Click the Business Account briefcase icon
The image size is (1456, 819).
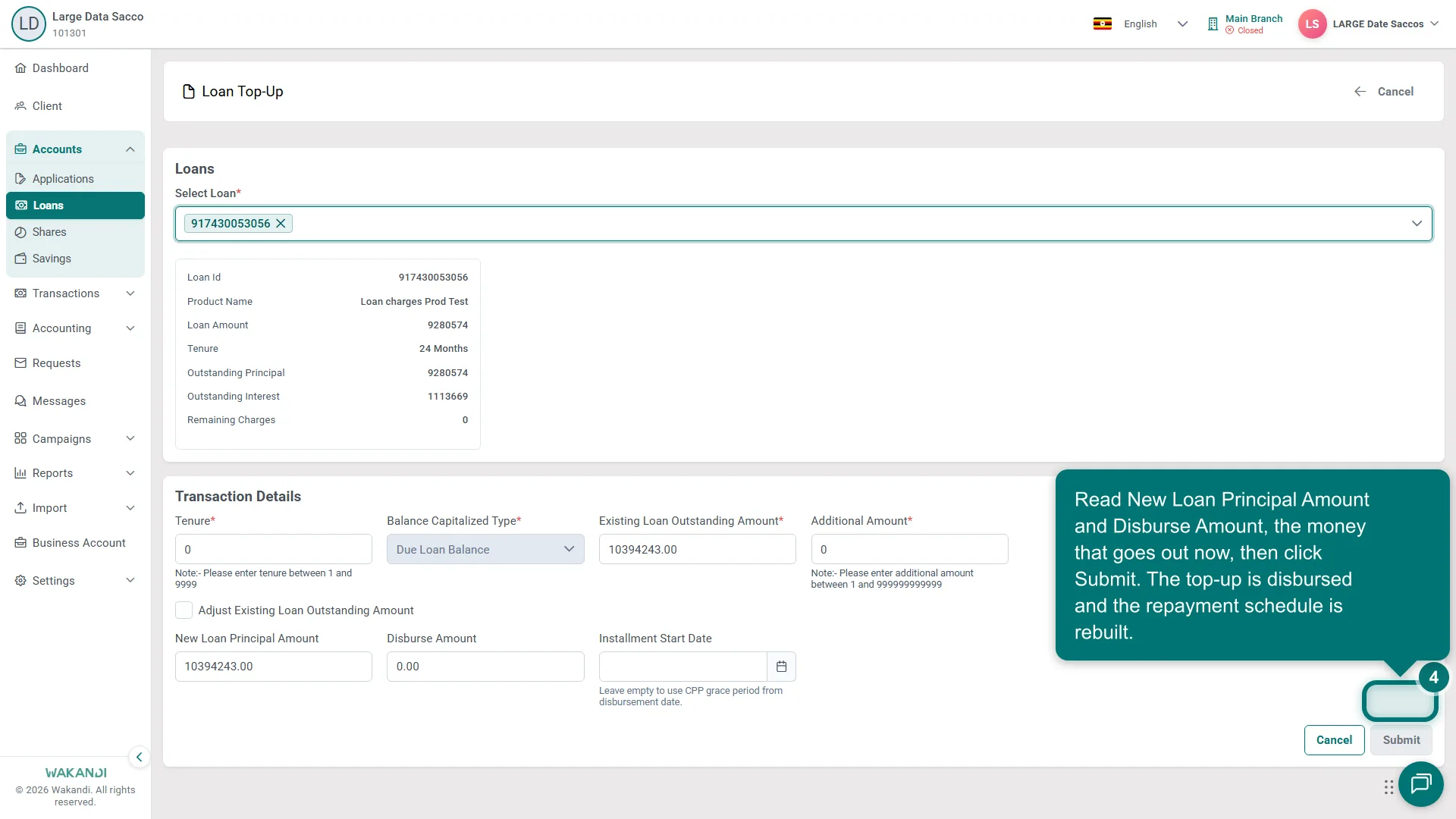(x=20, y=543)
